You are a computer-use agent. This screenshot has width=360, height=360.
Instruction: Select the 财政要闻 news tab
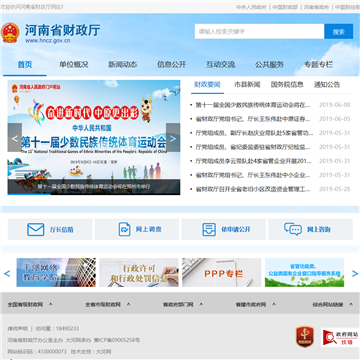pos(207,85)
